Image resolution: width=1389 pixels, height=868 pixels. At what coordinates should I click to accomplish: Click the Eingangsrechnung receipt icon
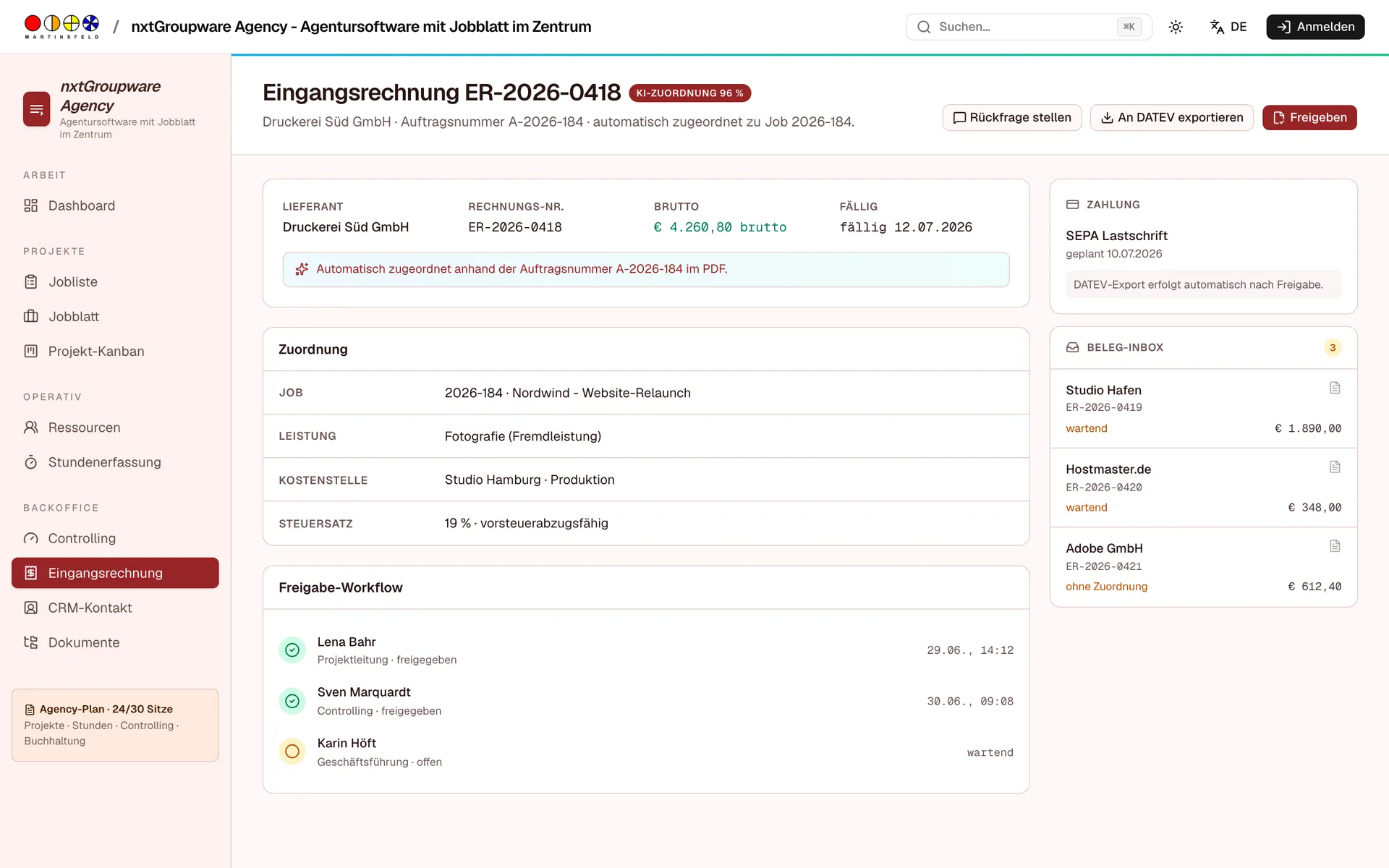[30, 573]
